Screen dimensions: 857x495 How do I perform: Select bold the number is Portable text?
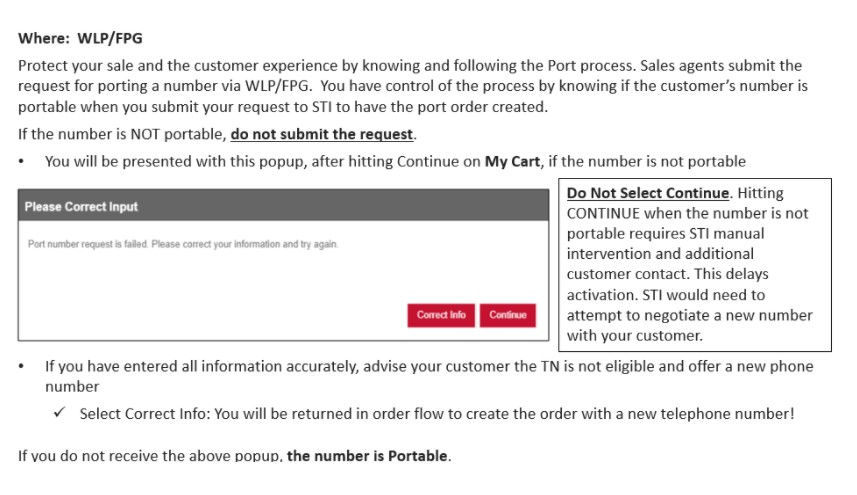point(367,455)
